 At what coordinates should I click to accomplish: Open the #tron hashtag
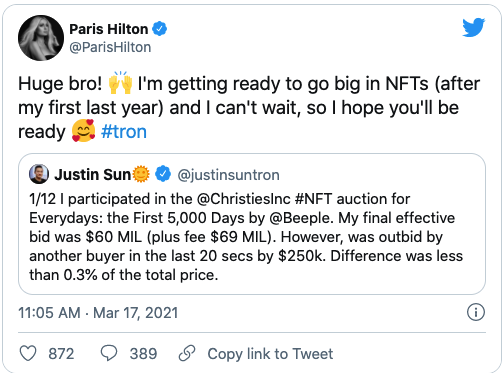[x=124, y=132]
